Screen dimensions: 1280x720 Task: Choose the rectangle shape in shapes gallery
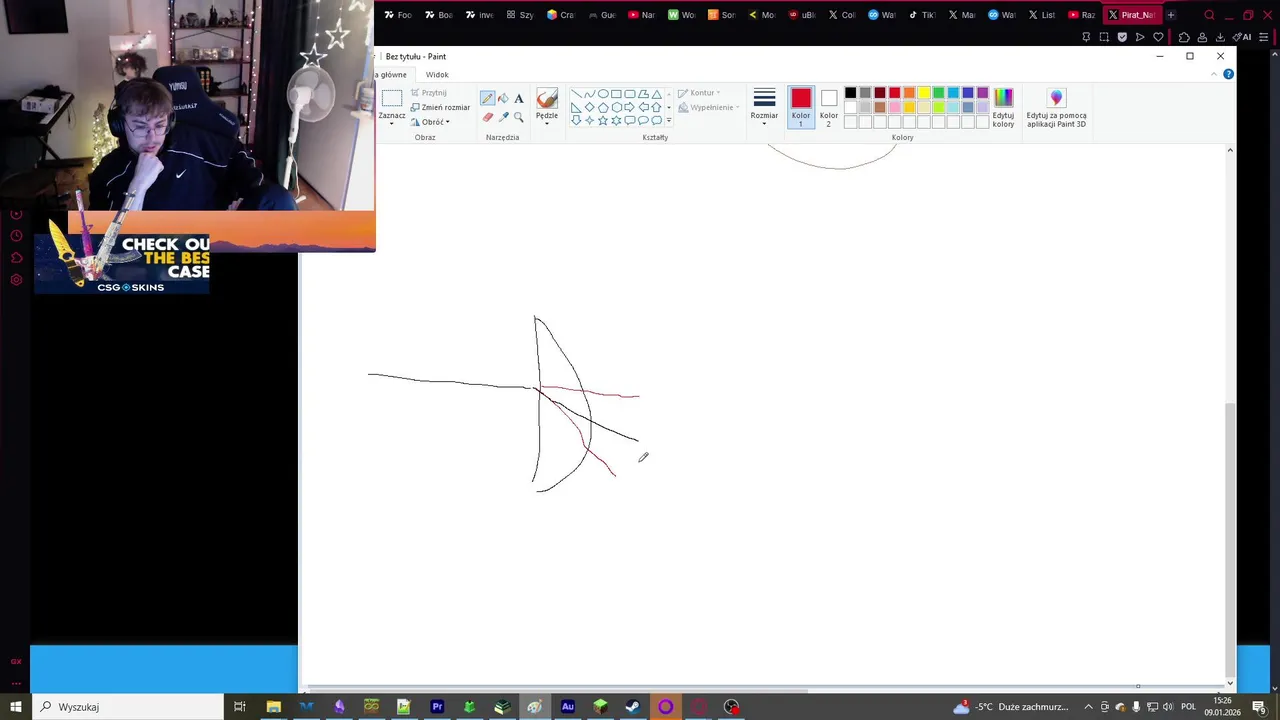coord(616,94)
